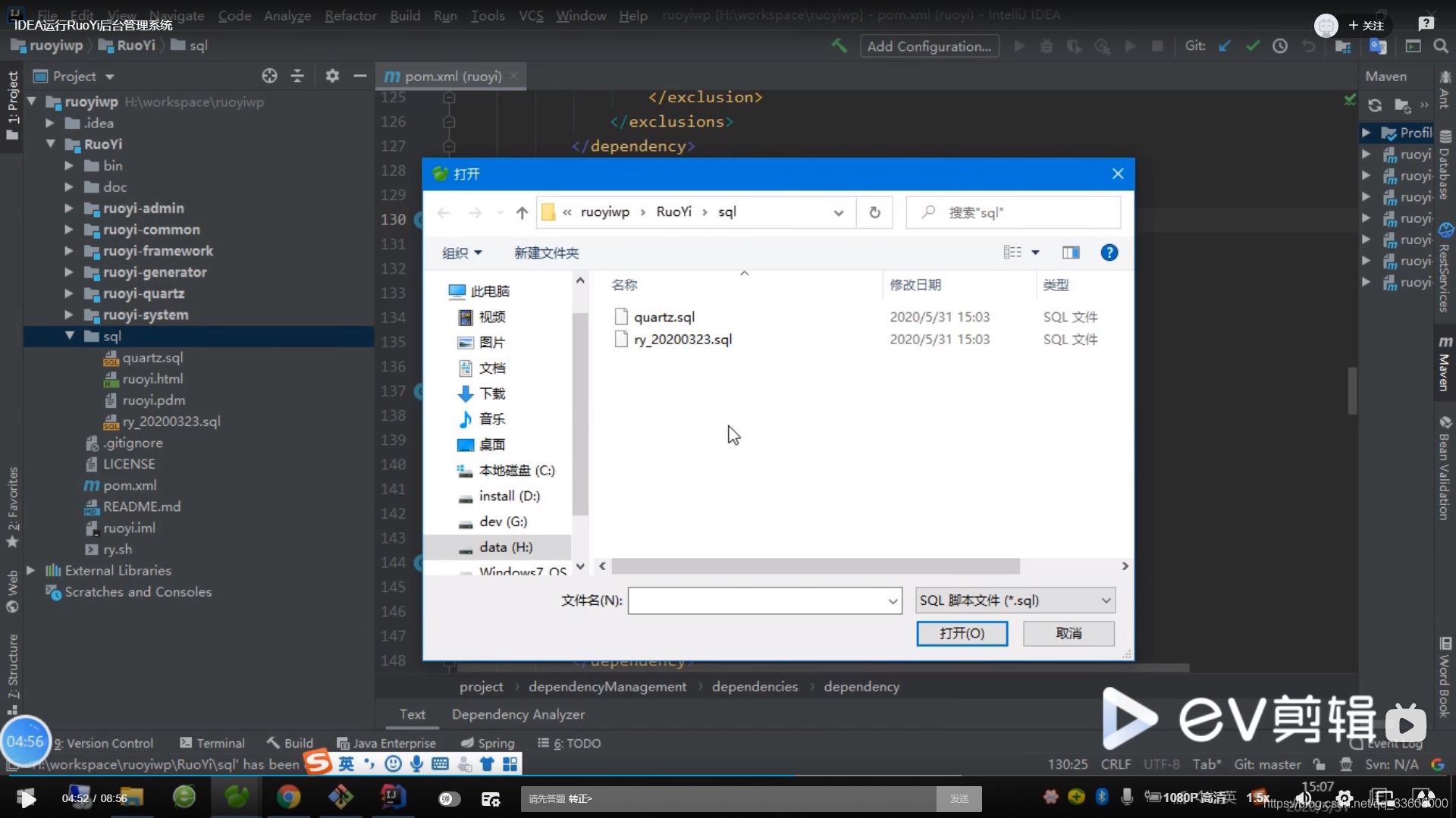Click the microphone icon in input method bar
The image size is (1456, 818).
(416, 764)
